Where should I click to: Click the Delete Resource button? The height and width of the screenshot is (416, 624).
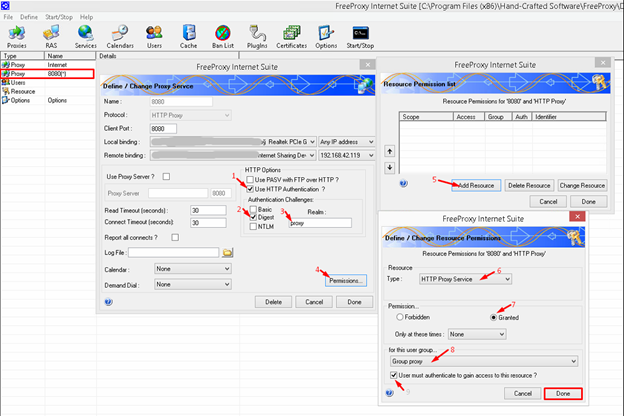tap(529, 186)
